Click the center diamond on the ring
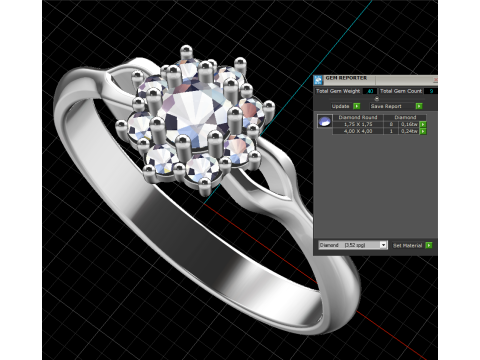This screenshot has height=360, width=480. [x=195, y=115]
